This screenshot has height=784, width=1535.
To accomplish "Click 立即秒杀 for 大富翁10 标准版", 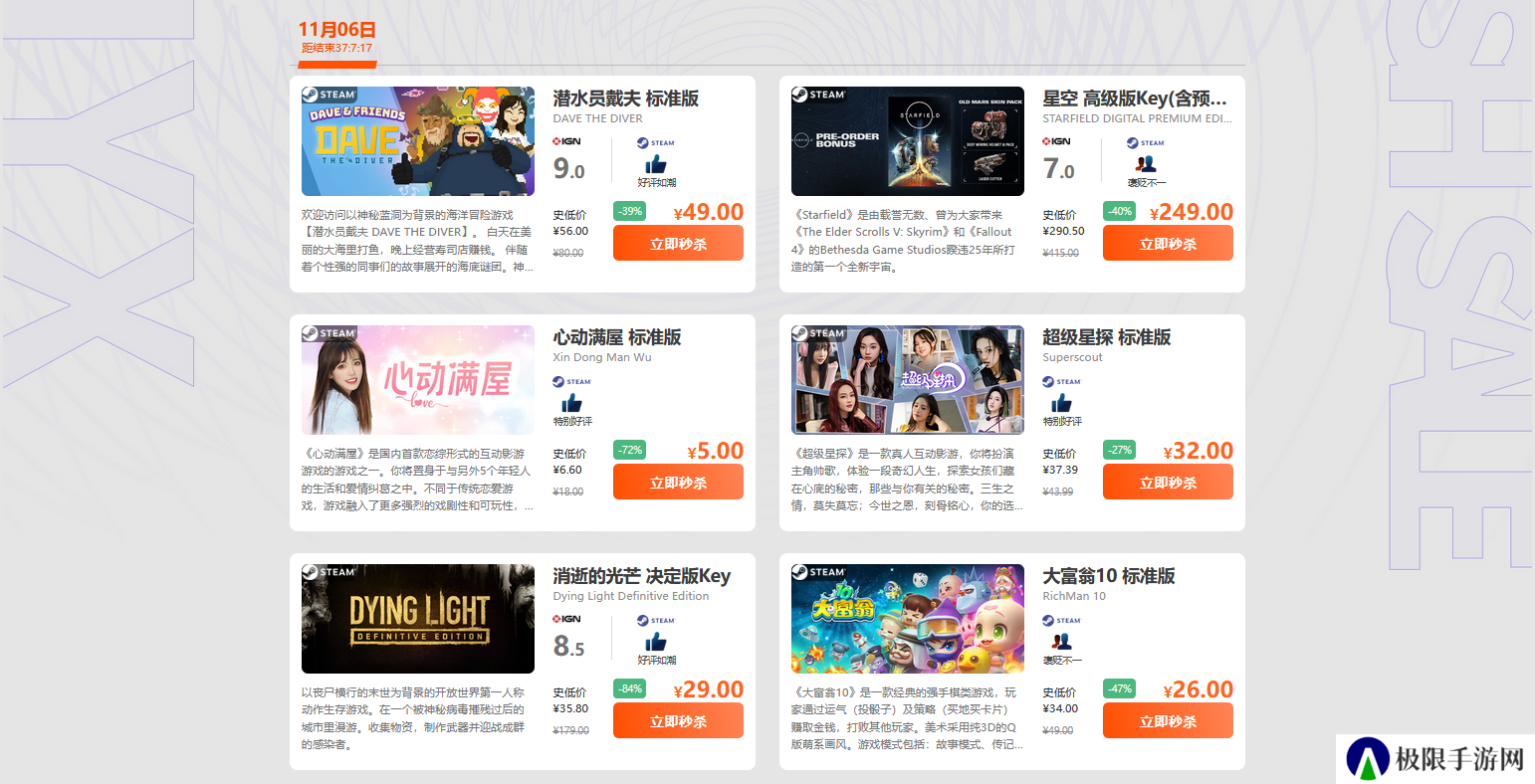I will 1168,720.
